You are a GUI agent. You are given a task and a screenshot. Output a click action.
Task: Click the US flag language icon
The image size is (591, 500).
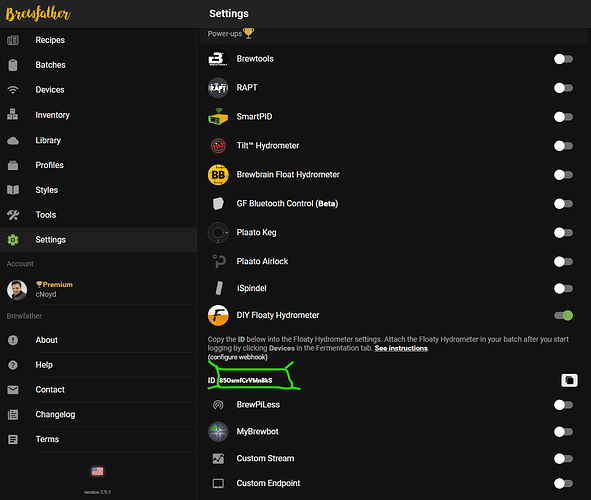pyautogui.click(x=98, y=471)
